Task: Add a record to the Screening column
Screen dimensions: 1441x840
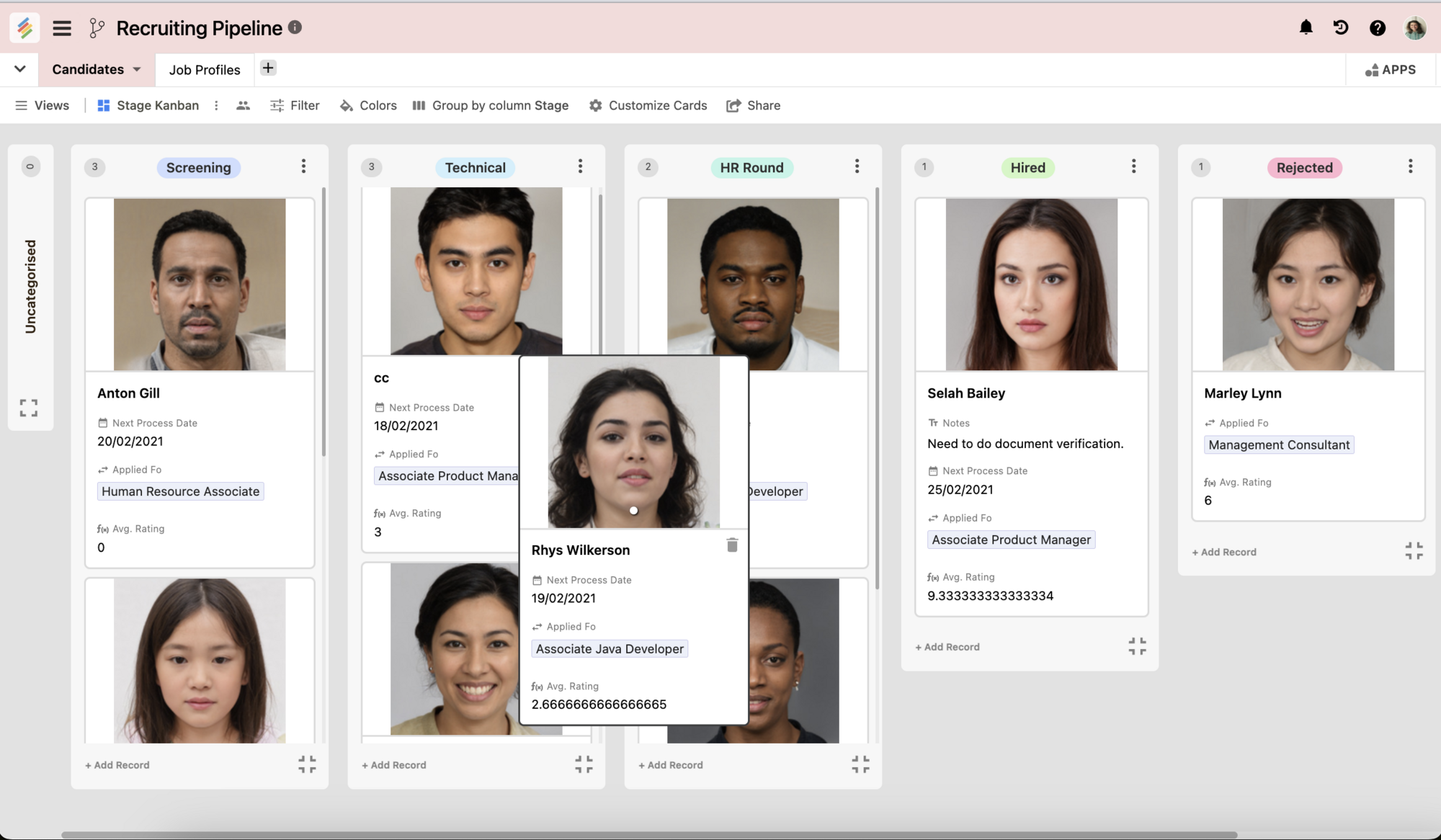Action: pyautogui.click(x=117, y=764)
